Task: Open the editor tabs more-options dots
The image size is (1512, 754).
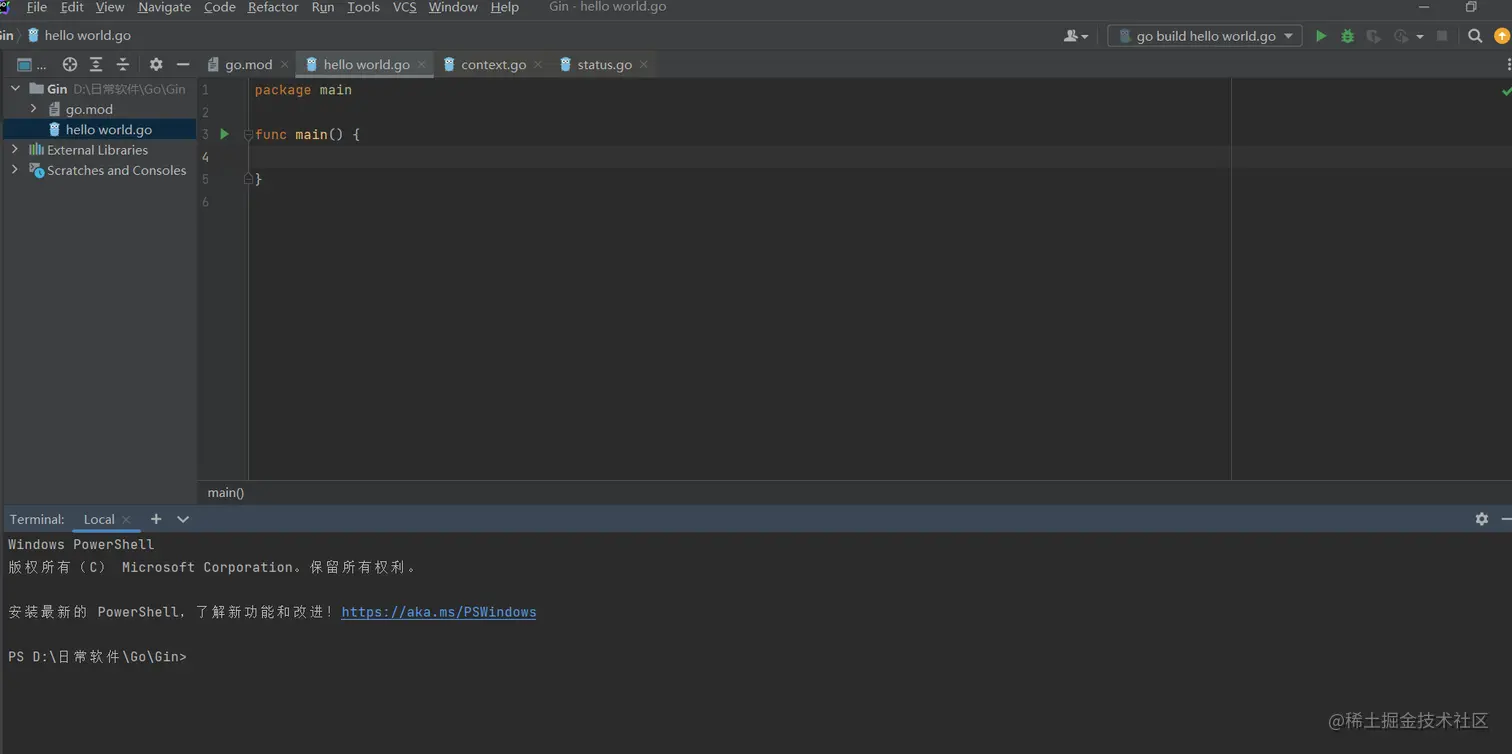Action: [1508, 64]
